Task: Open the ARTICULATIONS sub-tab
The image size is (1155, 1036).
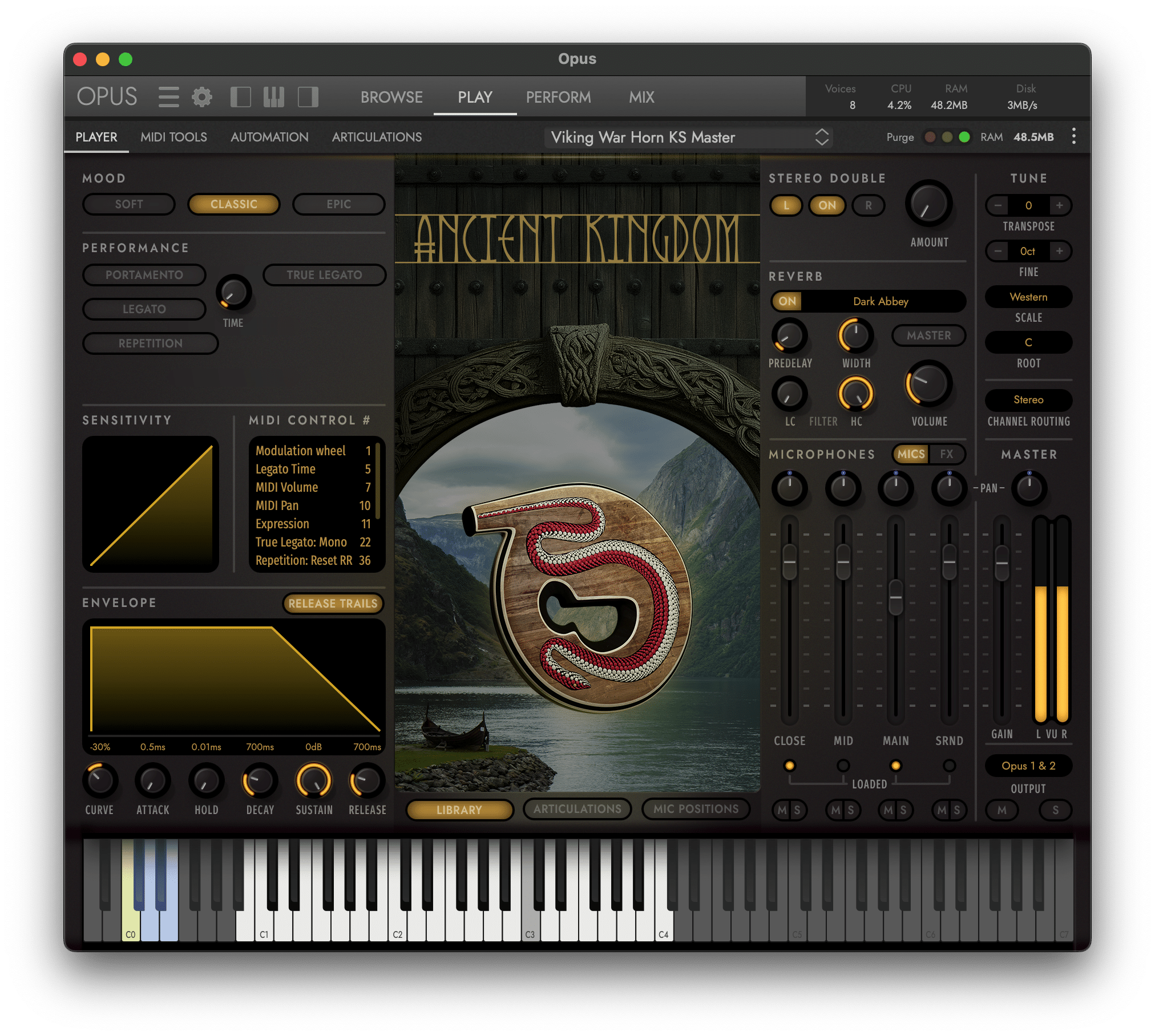Action: pos(377,137)
